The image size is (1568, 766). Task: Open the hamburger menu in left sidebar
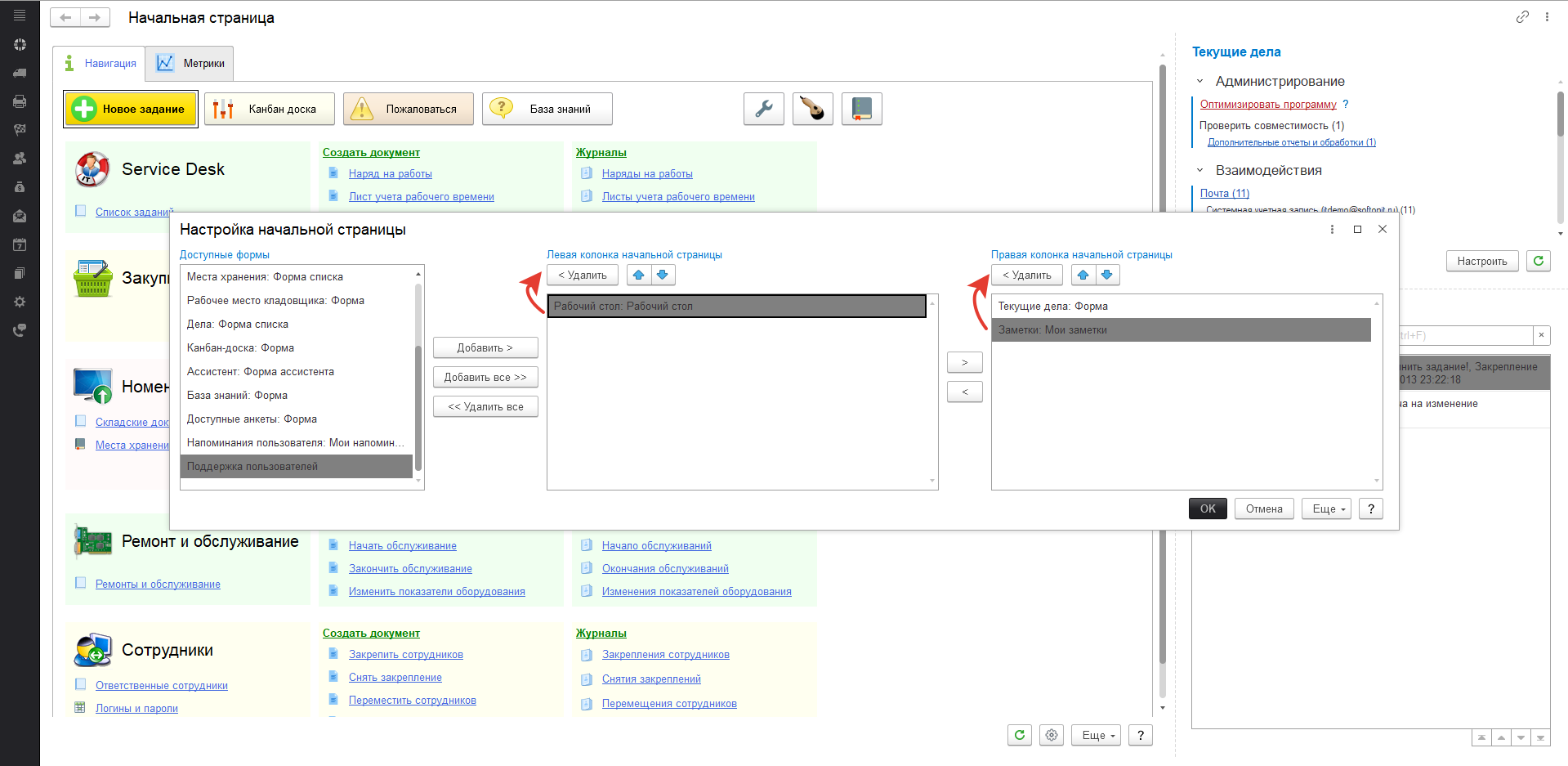point(20,15)
